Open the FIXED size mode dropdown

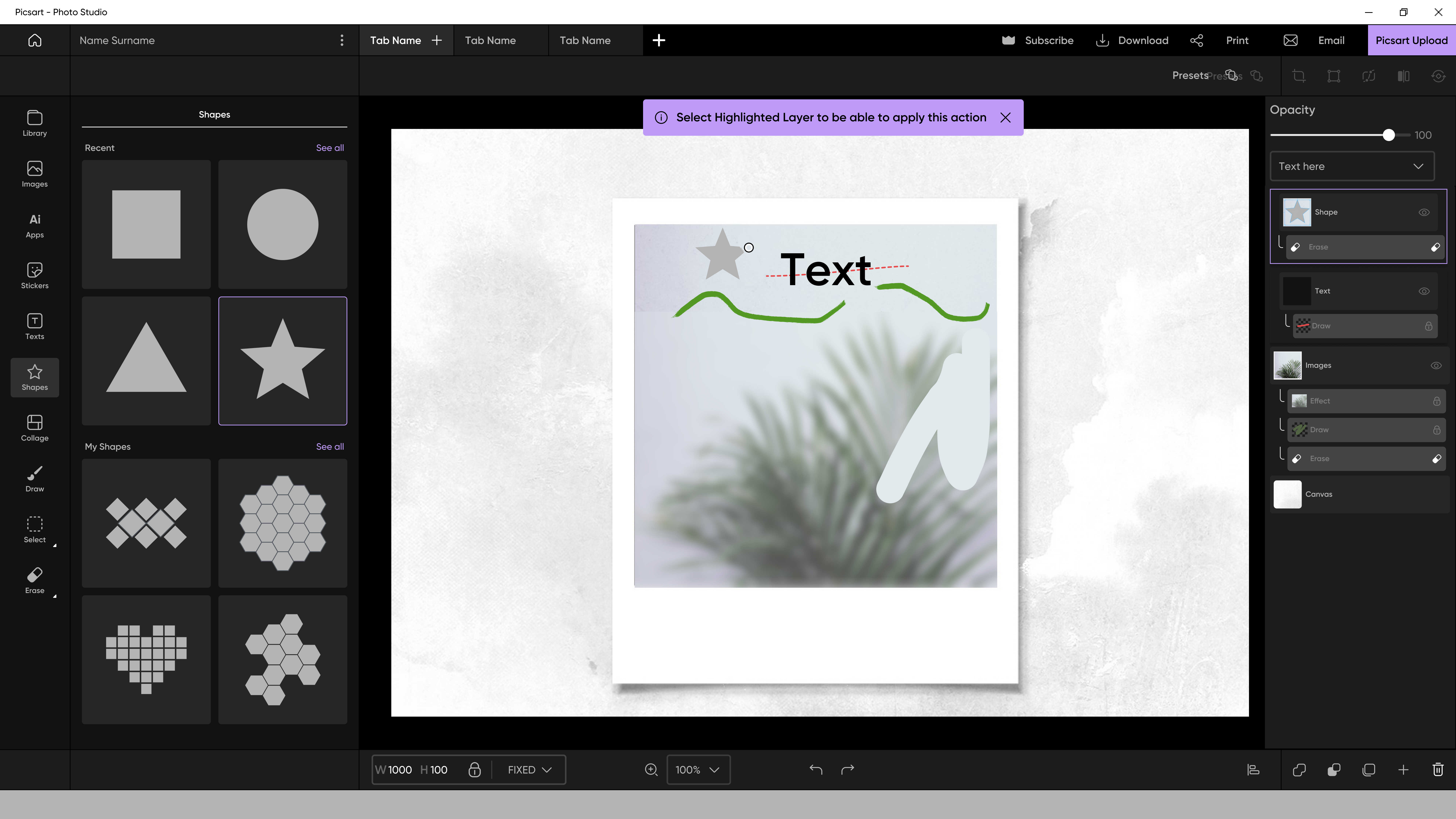pyautogui.click(x=529, y=769)
